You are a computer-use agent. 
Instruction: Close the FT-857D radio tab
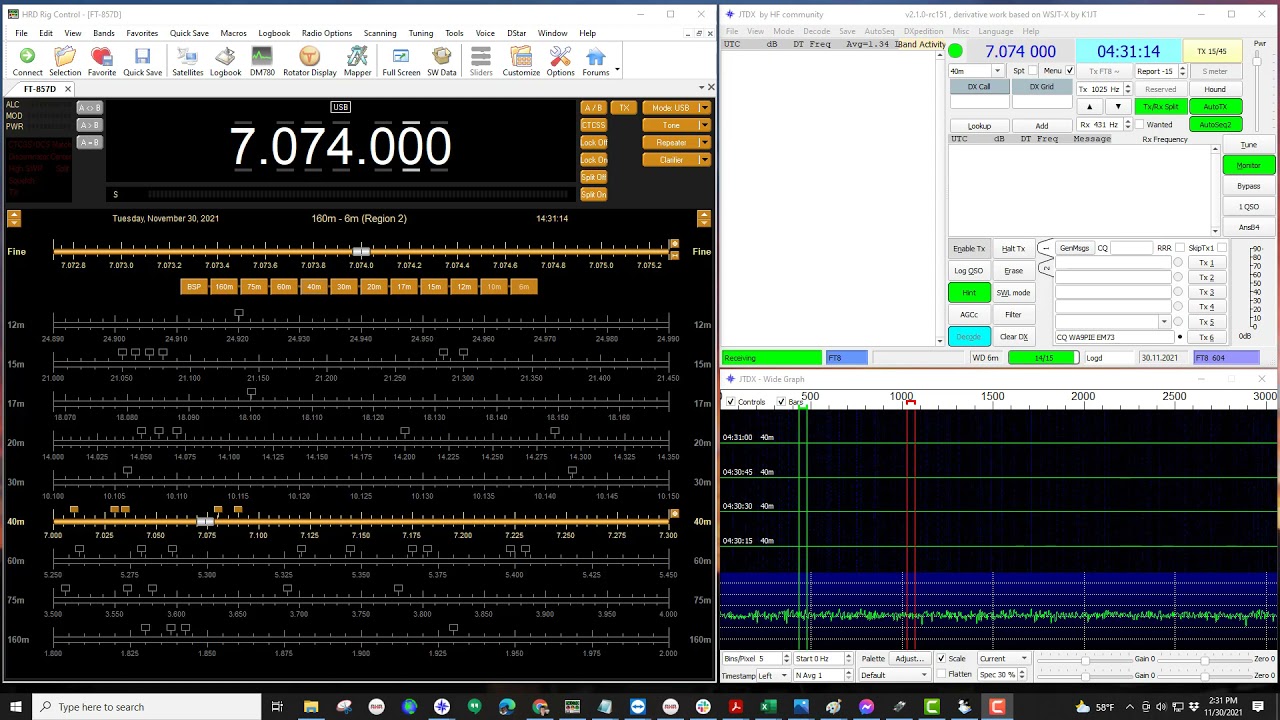(68, 89)
